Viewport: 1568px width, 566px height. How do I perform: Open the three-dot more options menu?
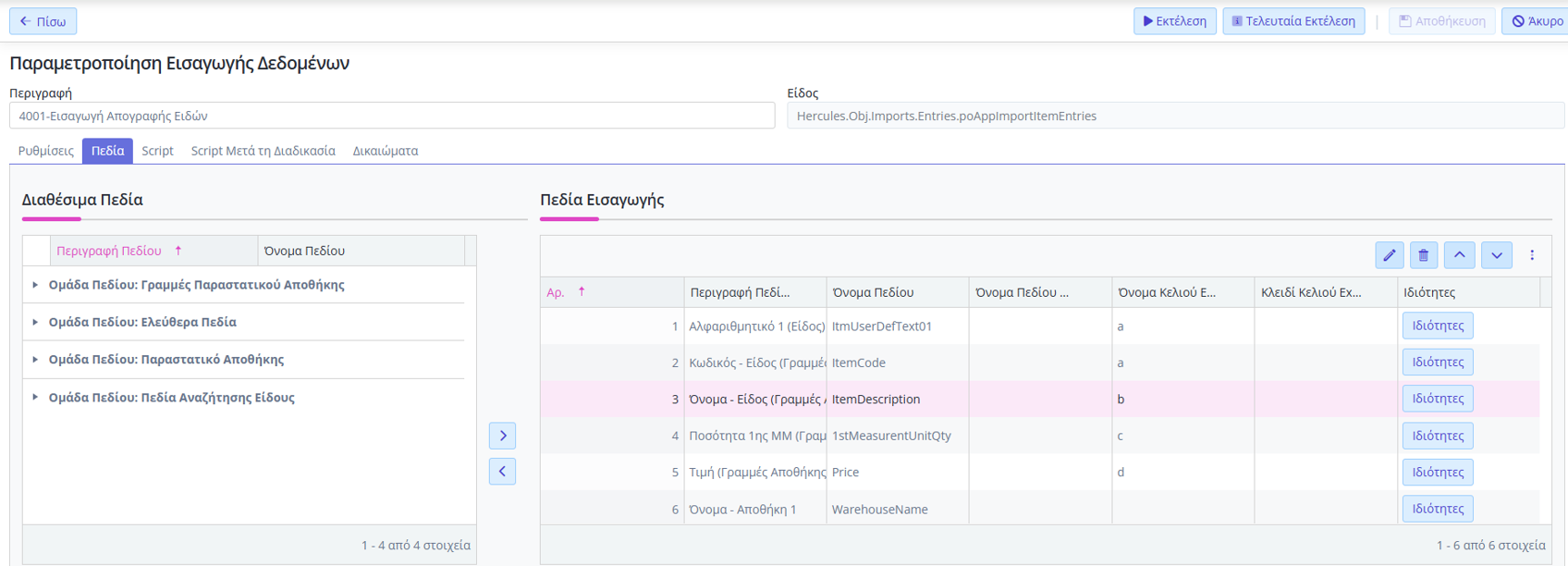tap(1531, 255)
